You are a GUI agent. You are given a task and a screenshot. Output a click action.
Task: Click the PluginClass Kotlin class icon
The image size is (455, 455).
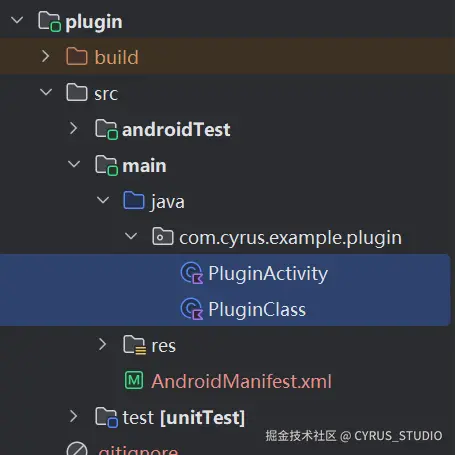tap(192, 309)
